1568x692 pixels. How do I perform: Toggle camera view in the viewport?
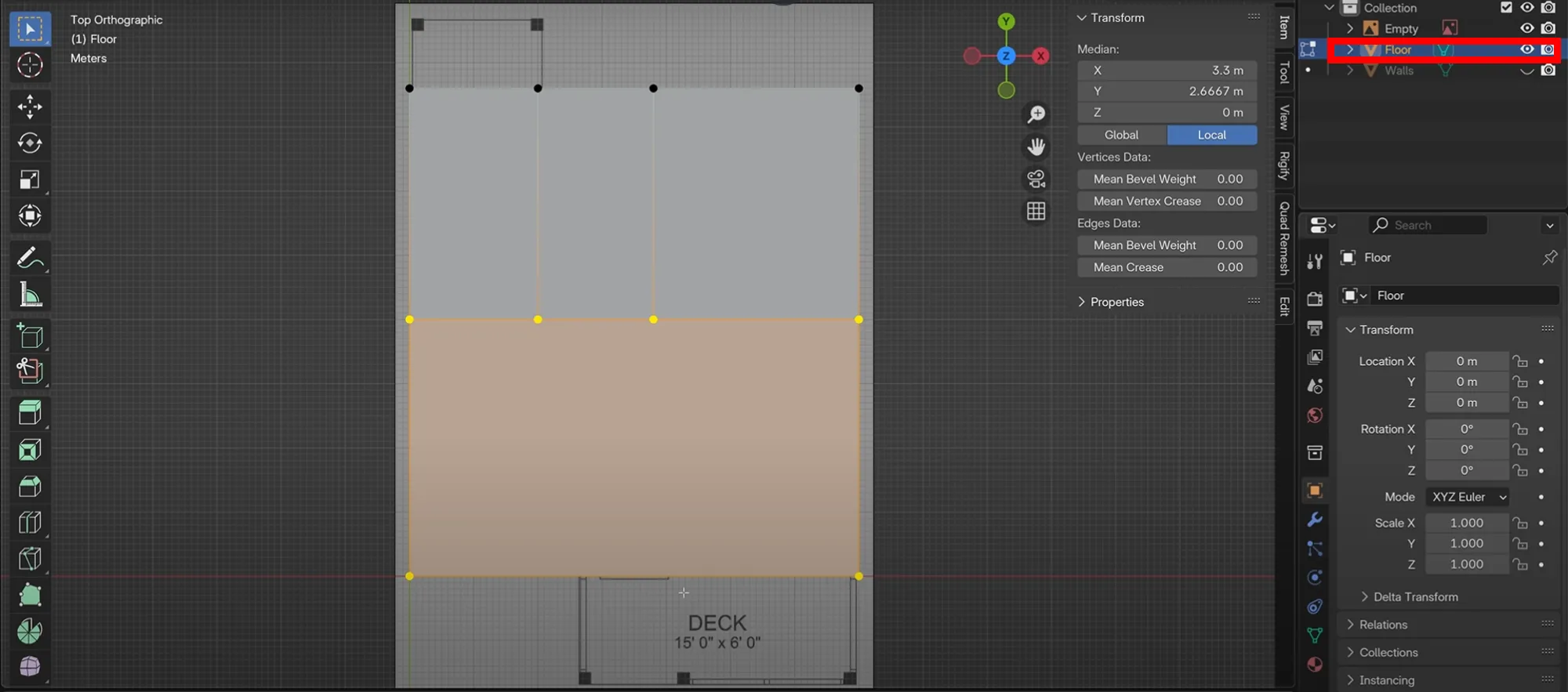(1036, 179)
